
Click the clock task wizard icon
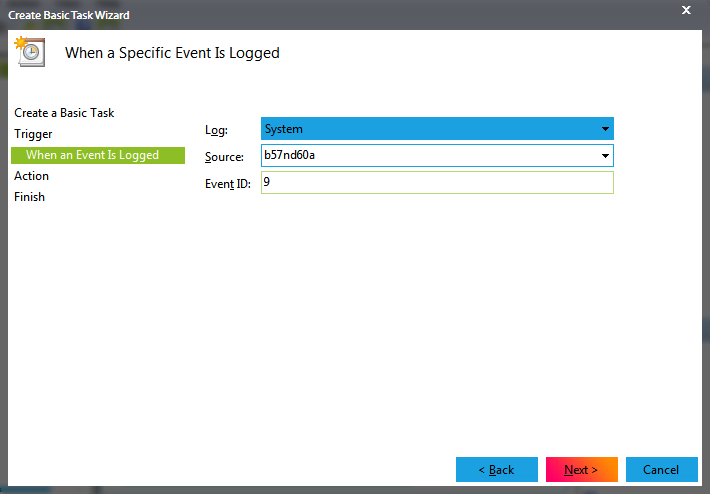point(29,51)
